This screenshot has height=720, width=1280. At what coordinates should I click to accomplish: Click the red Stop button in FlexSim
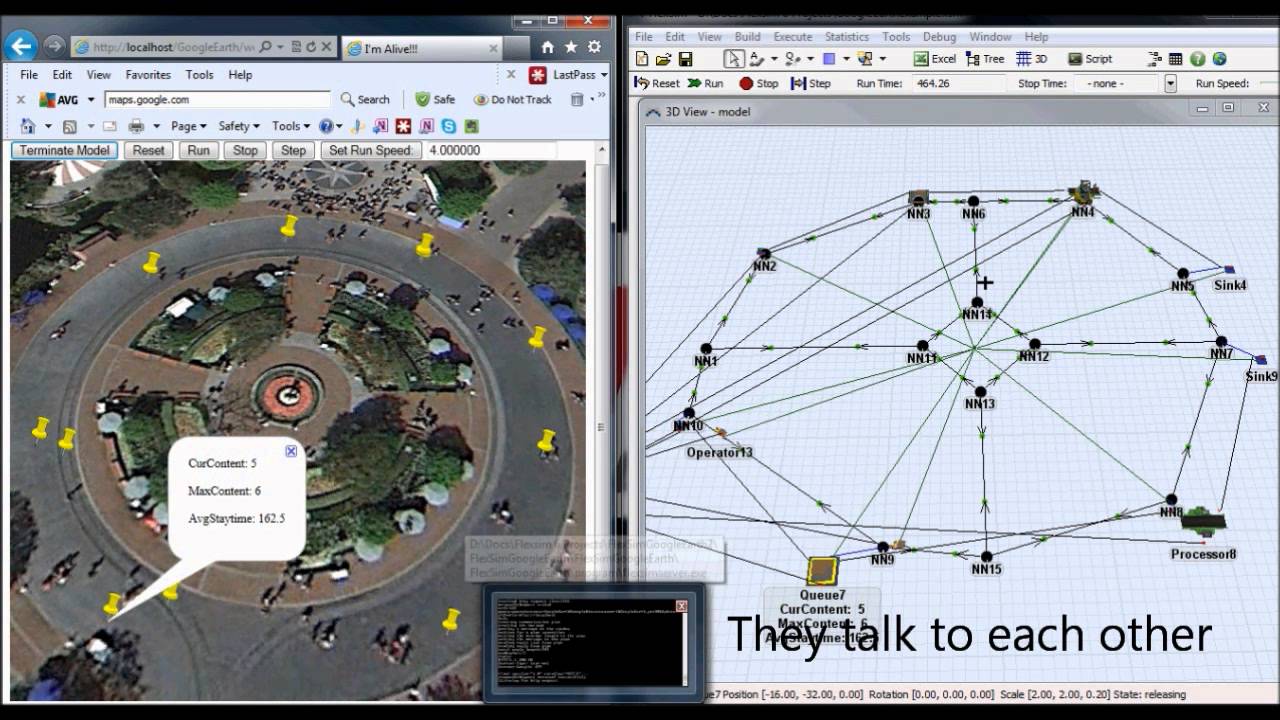pos(758,84)
